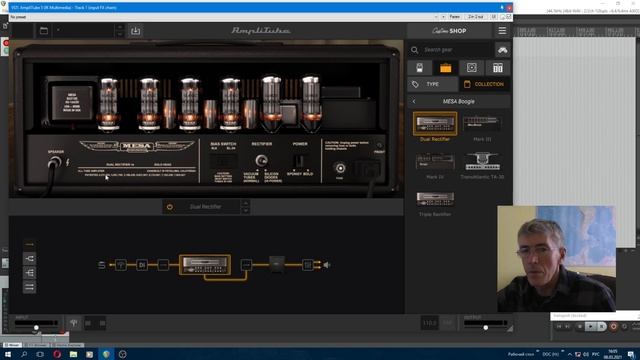The height and width of the screenshot is (360, 640).
Task: Step to previous amp model arrow
Action: coord(245,203)
